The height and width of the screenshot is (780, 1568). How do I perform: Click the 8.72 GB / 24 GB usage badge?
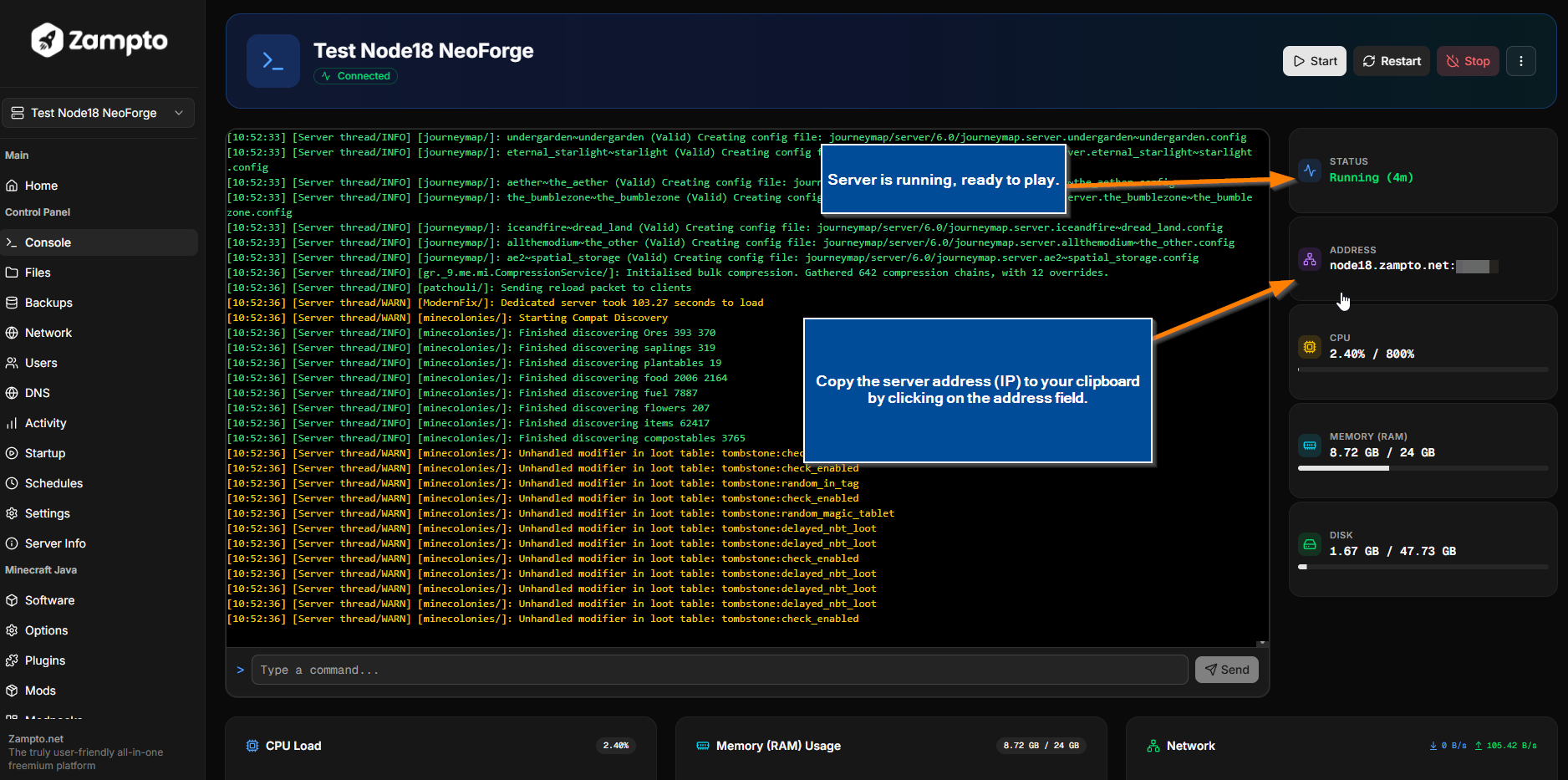coord(1041,746)
